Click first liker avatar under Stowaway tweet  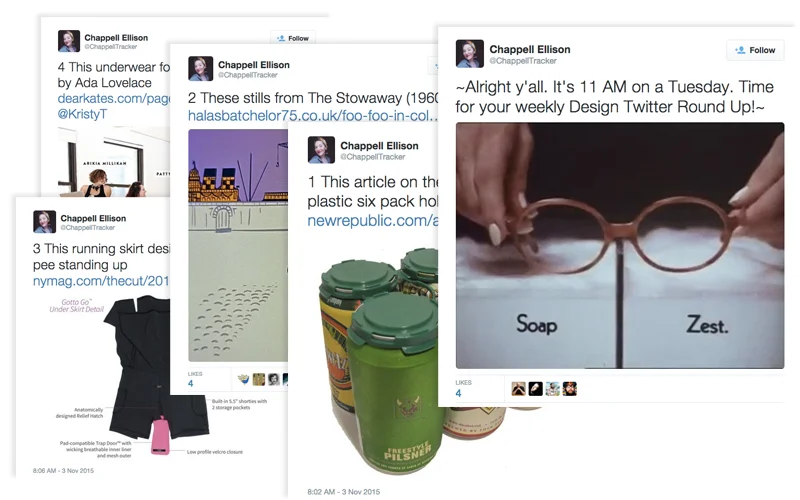(244, 379)
